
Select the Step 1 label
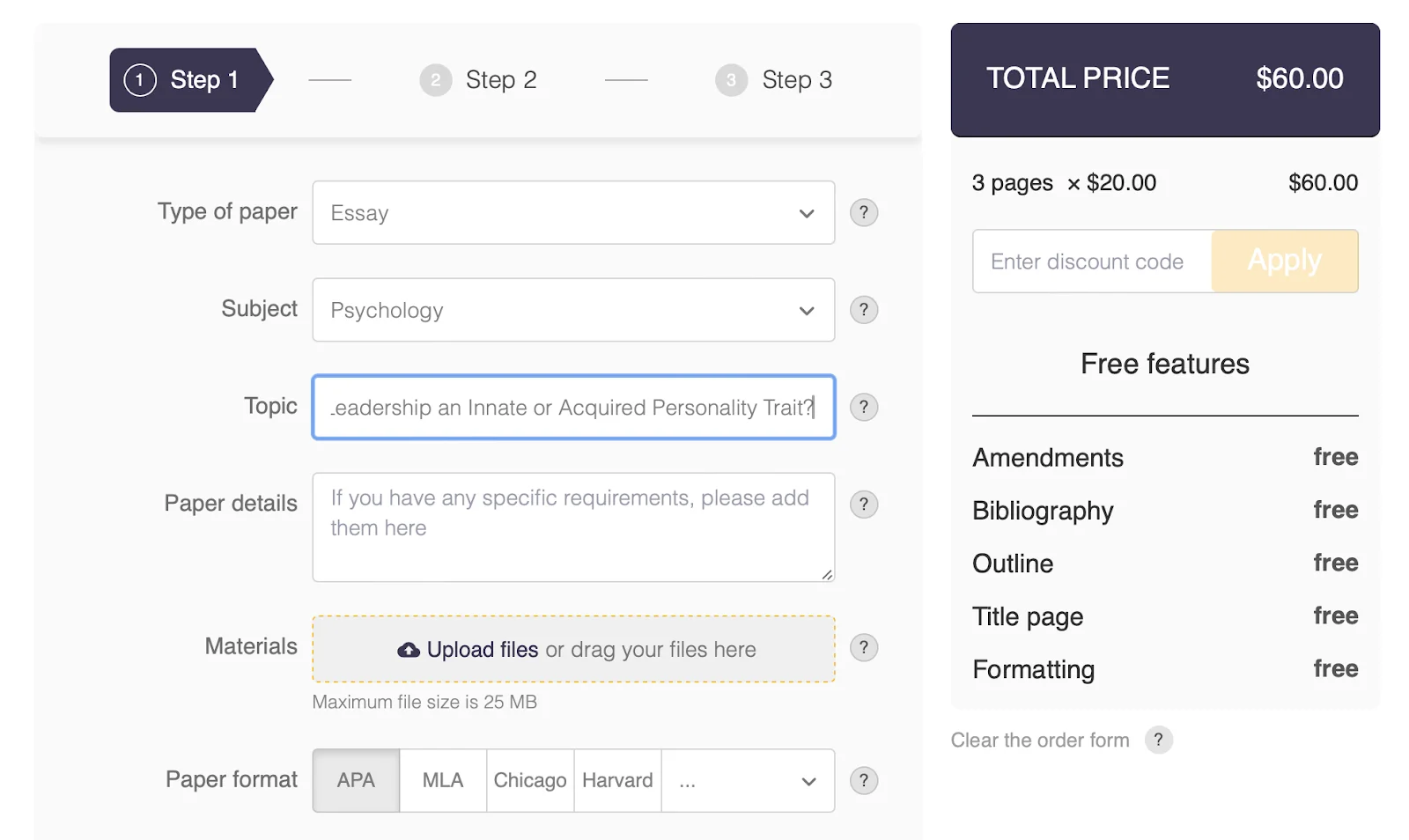click(204, 80)
